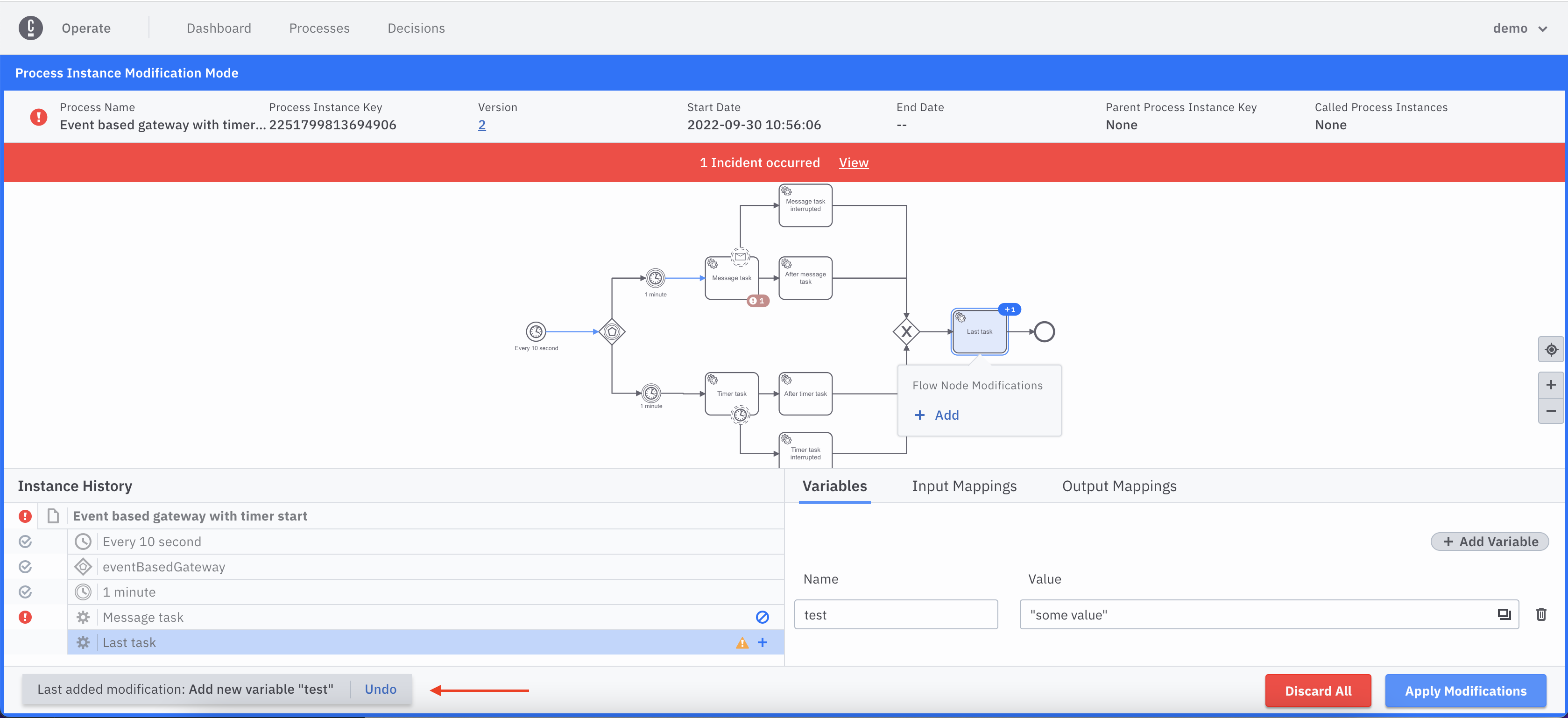Switch to Input Mappings tab

[964, 486]
